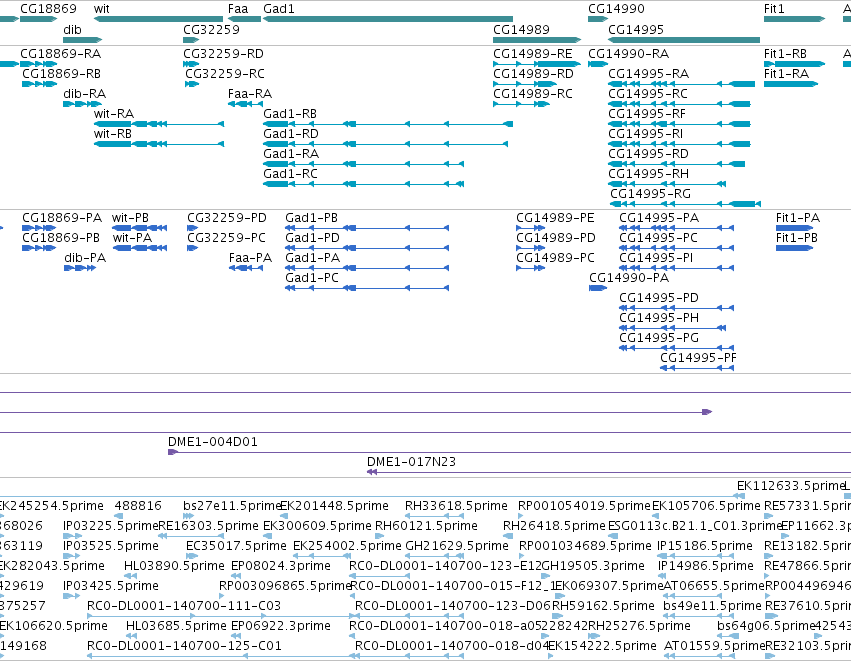This screenshot has height=661, width=851.
Task: Select transcript CG14995-RH
Action: click(x=666, y=184)
